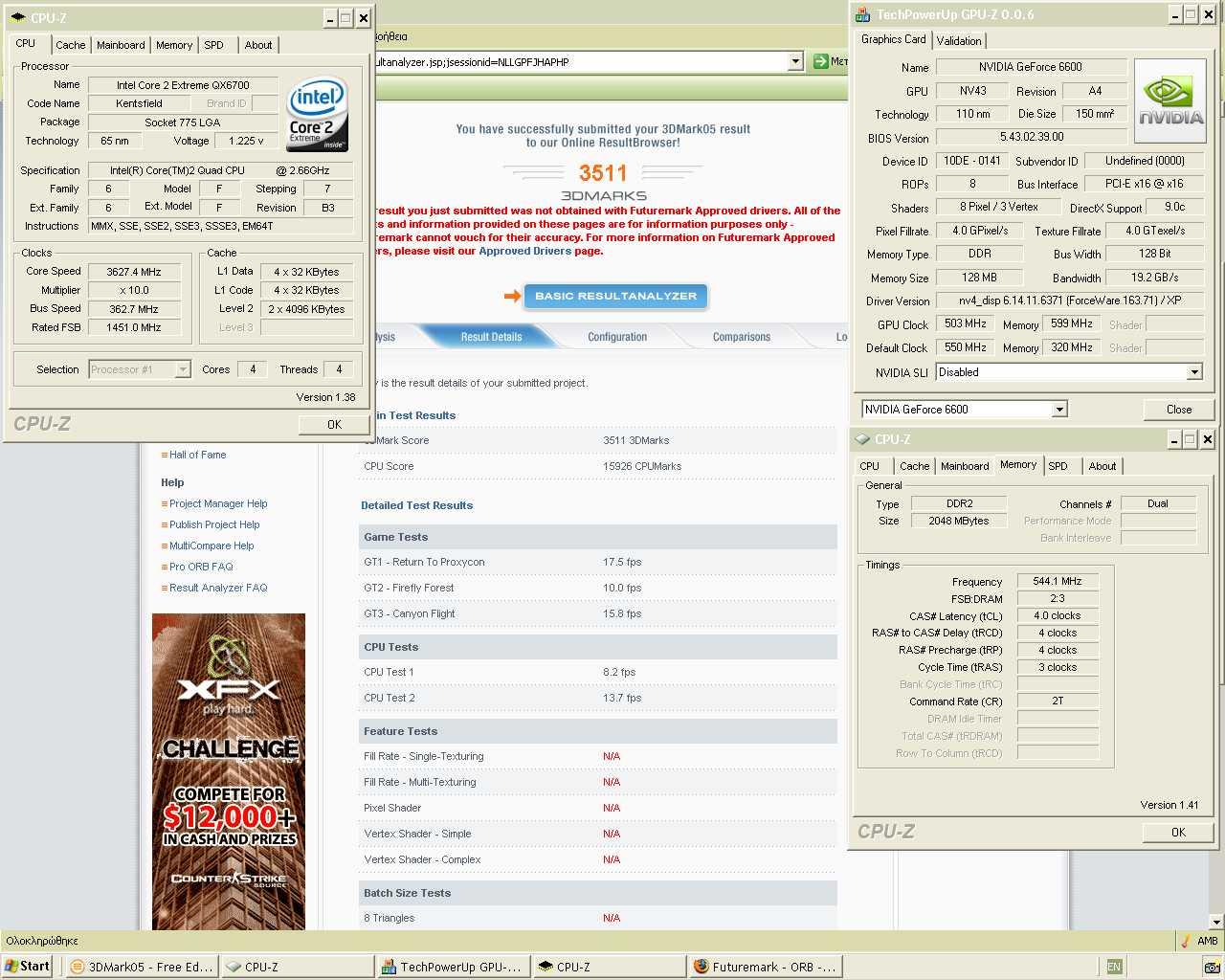
Task: Open Configuration tab on the Futuremark page
Action: (x=617, y=337)
